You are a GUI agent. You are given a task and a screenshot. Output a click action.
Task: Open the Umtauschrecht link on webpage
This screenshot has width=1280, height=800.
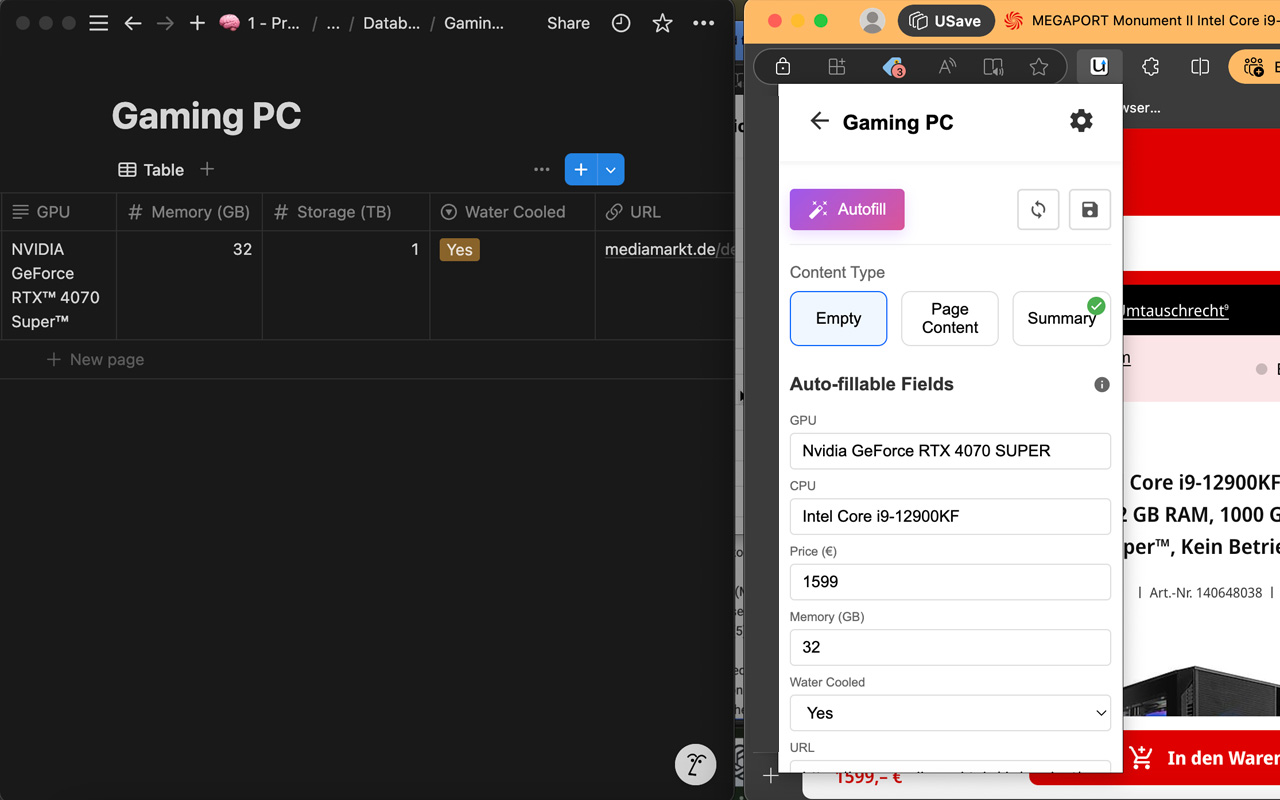pos(1176,311)
